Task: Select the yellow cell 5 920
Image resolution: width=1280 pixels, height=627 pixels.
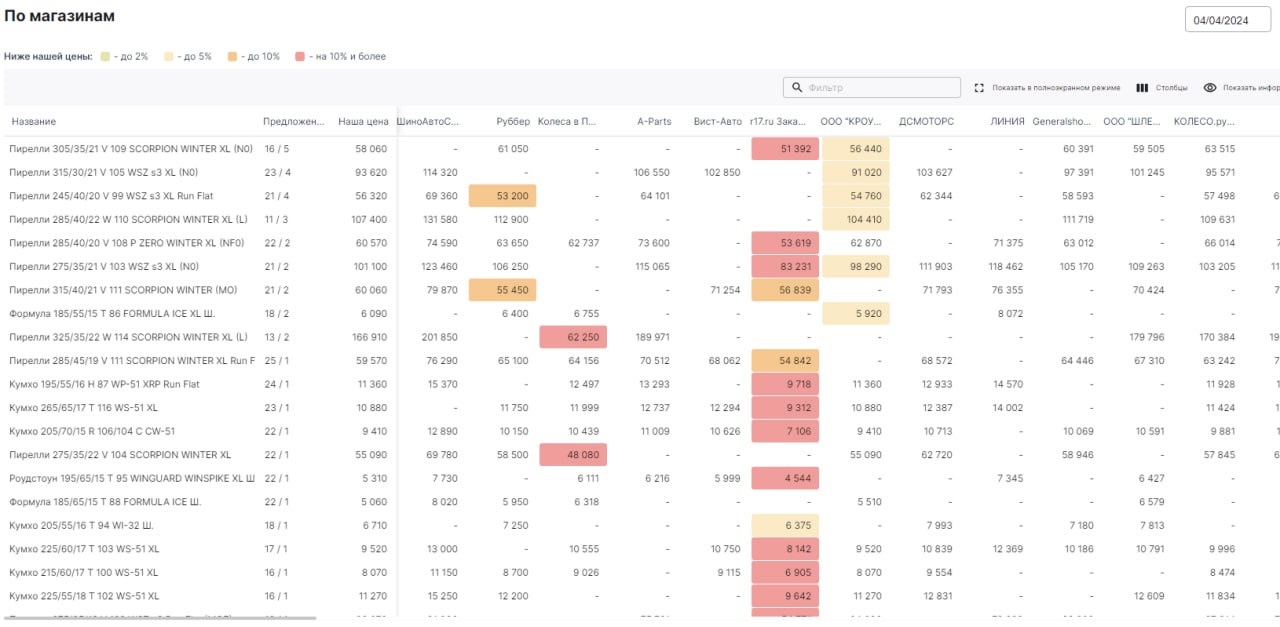Action: tap(856, 314)
